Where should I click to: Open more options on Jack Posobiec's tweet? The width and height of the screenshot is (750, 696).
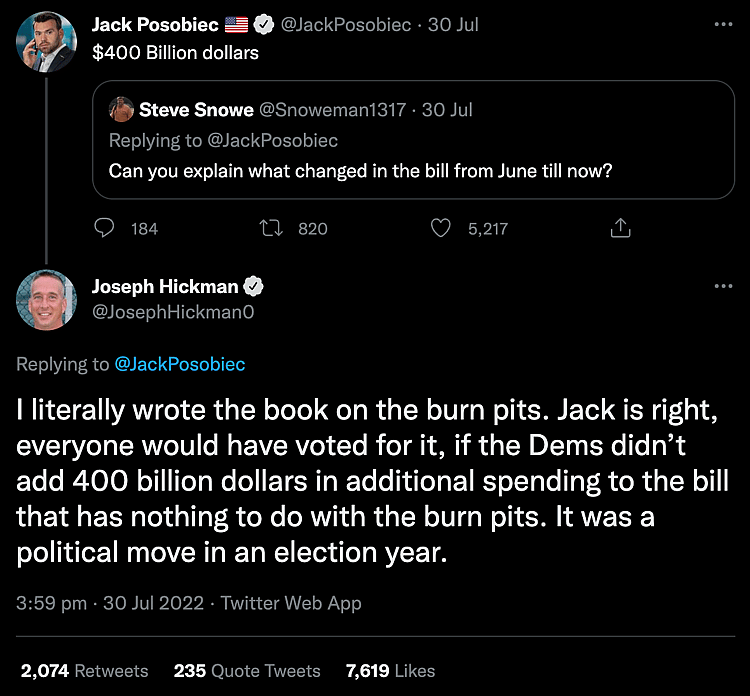[723, 25]
